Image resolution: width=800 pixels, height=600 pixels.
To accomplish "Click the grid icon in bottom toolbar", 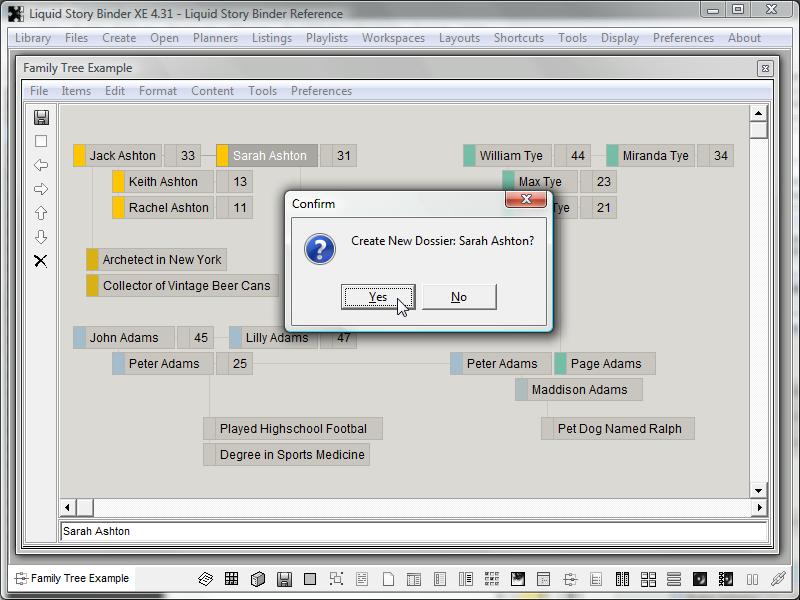I will click(232, 579).
